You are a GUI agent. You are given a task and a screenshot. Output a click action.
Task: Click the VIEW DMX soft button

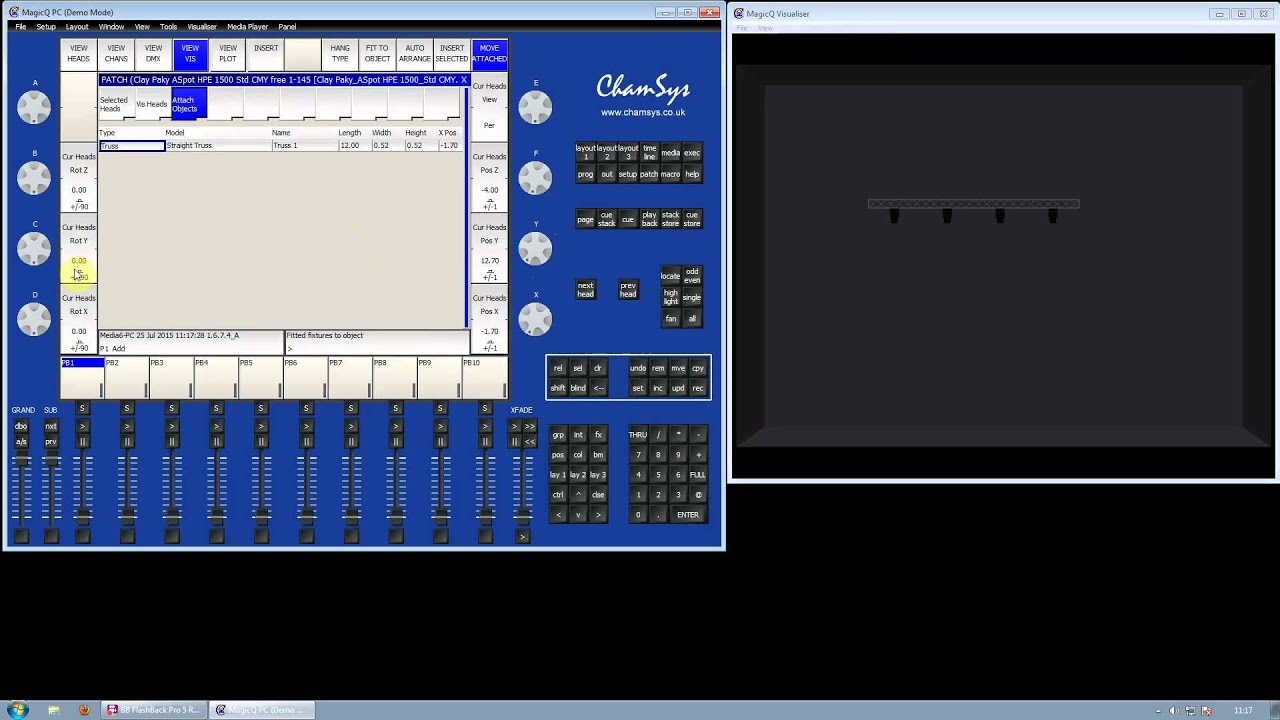[153, 53]
